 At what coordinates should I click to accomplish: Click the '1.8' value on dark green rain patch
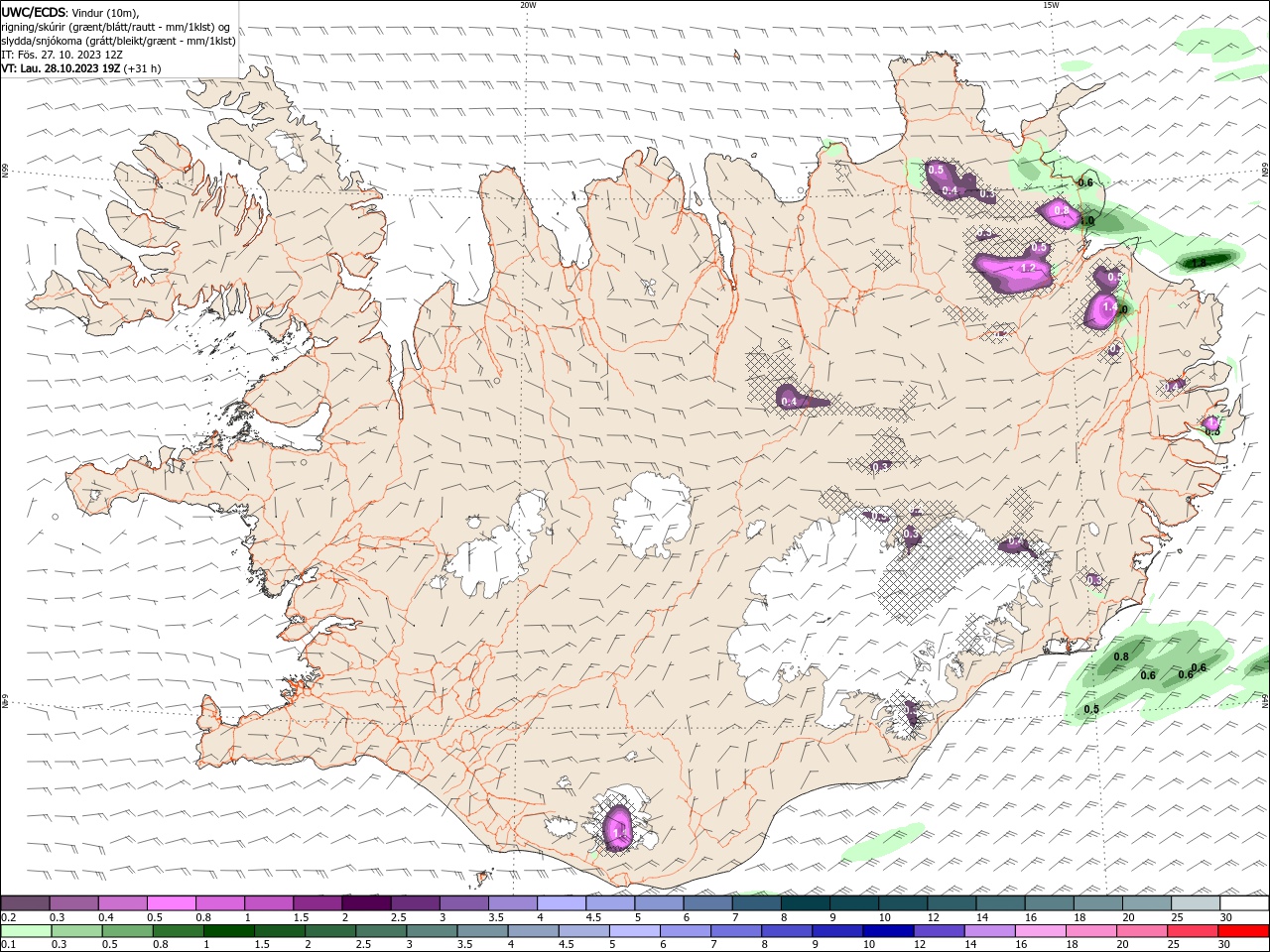click(1199, 263)
